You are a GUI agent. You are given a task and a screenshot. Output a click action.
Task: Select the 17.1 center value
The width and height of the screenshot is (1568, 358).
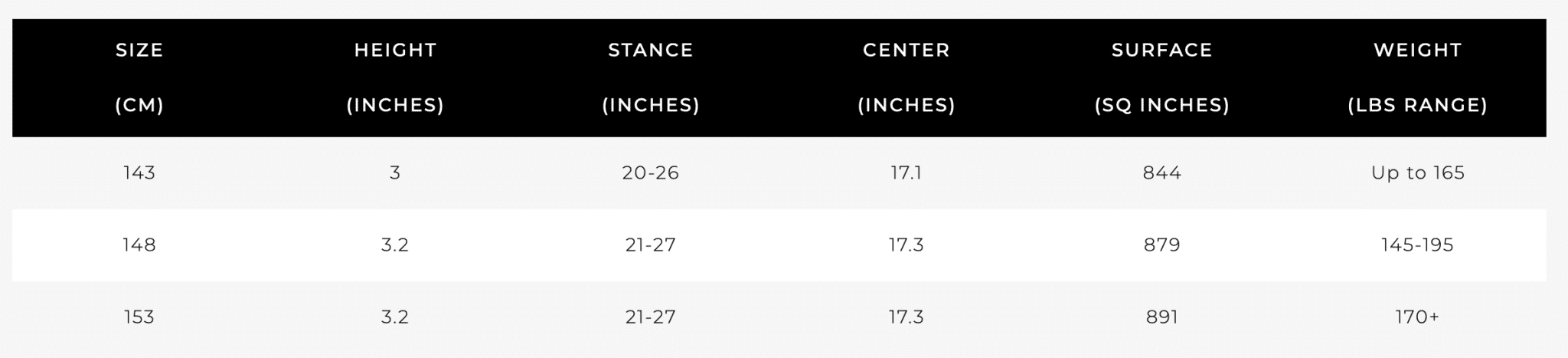click(x=906, y=172)
